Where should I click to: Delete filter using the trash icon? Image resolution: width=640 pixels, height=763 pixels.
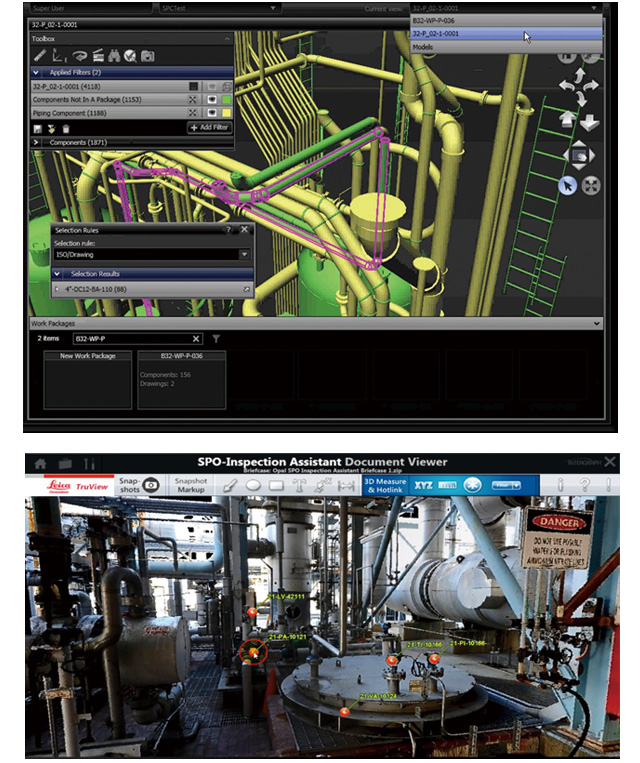66,129
